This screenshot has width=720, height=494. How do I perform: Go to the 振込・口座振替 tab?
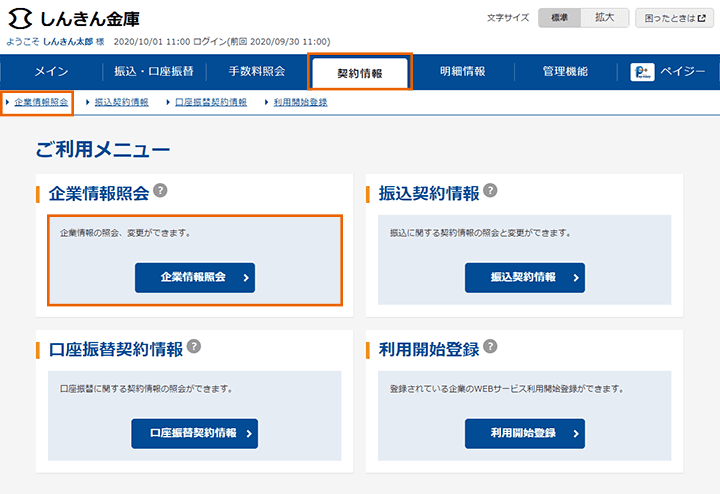154,72
